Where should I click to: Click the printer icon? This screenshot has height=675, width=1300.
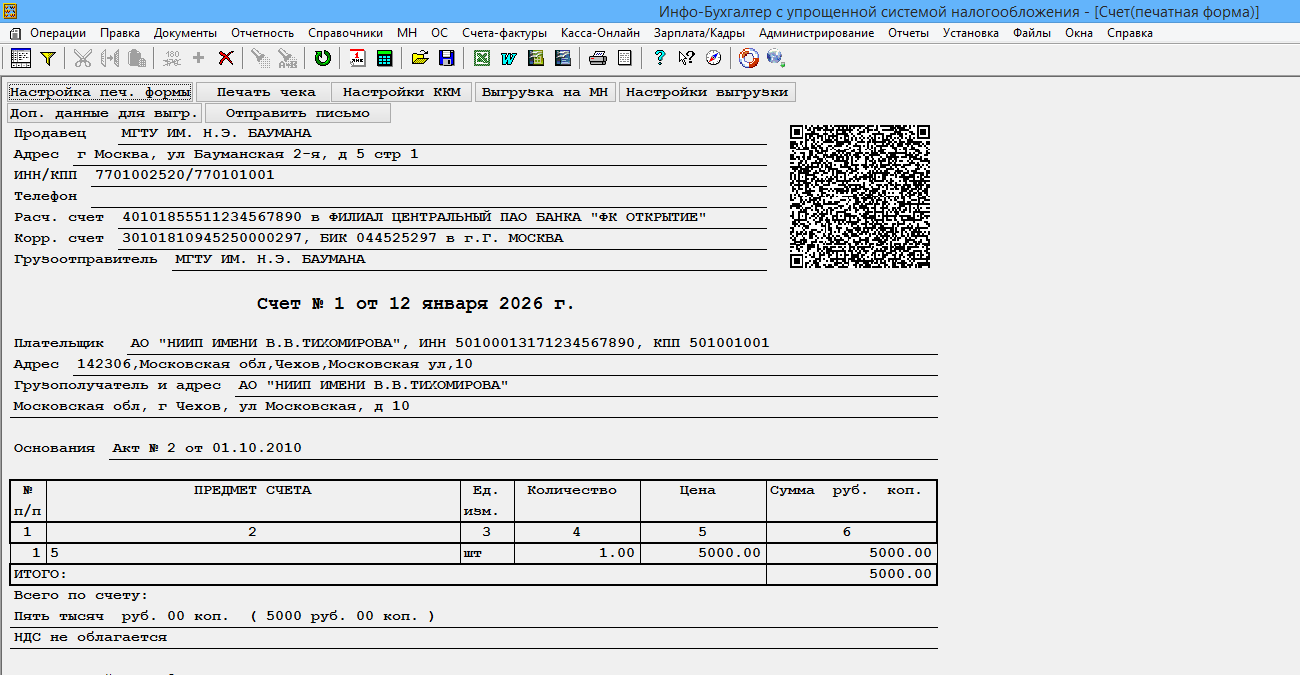point(597,58)
